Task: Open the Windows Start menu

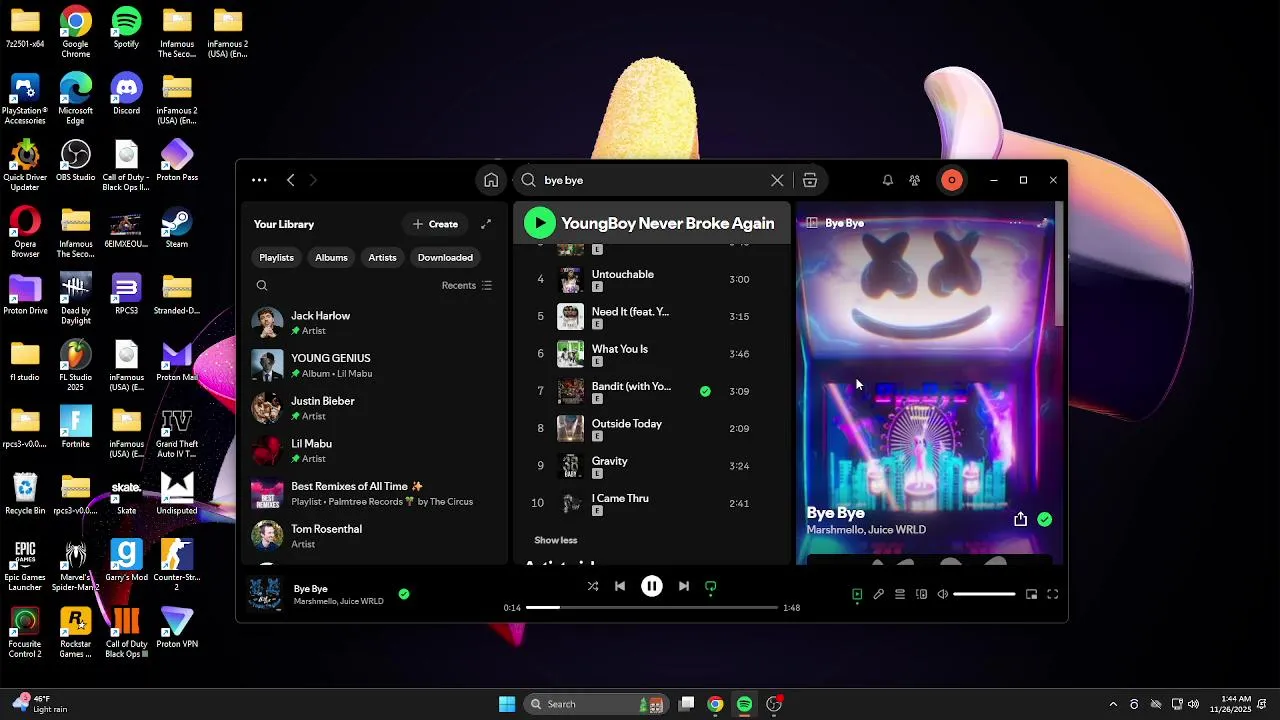Action: click(x=507, y=704)
